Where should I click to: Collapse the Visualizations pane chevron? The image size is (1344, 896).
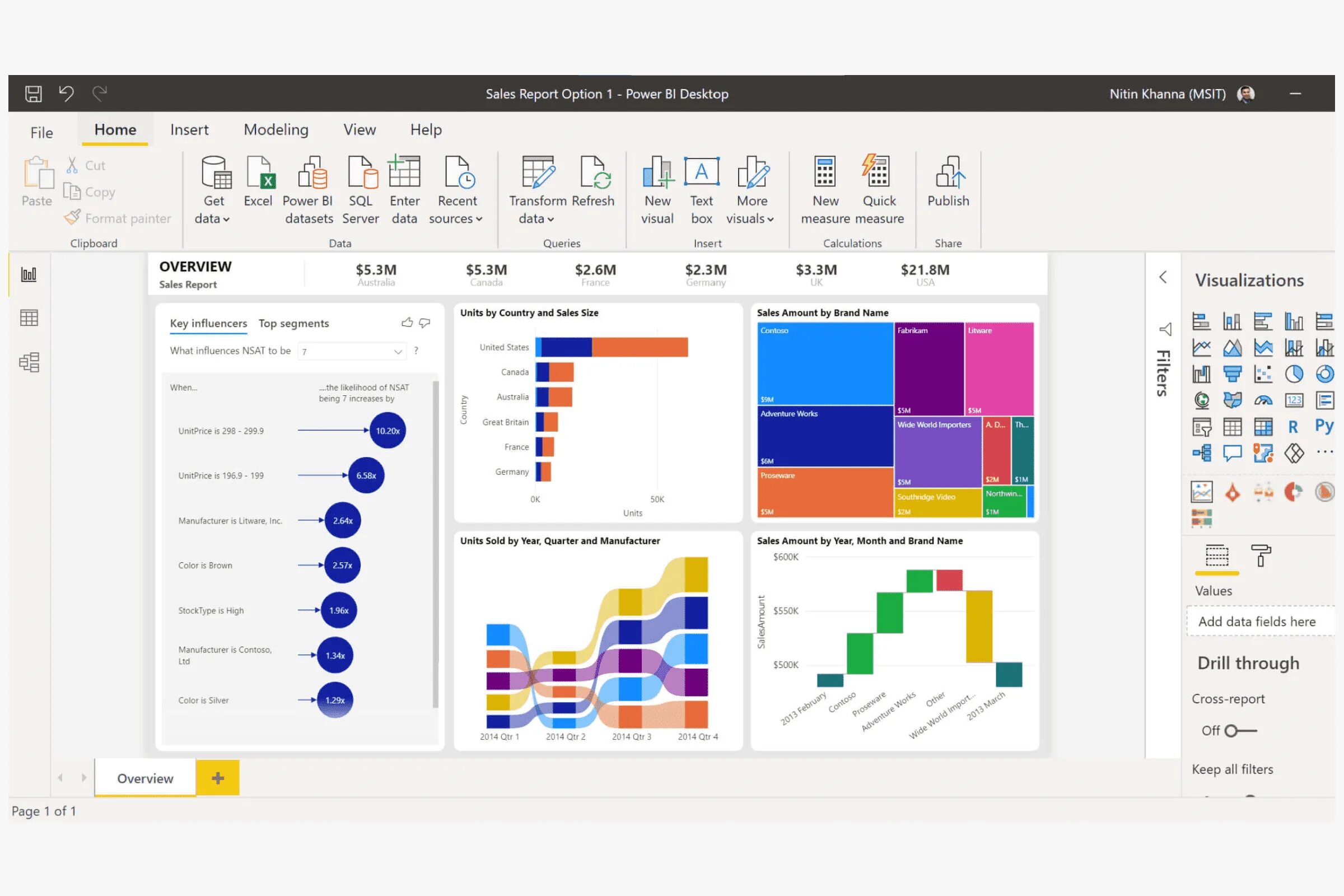(1163, 277)
